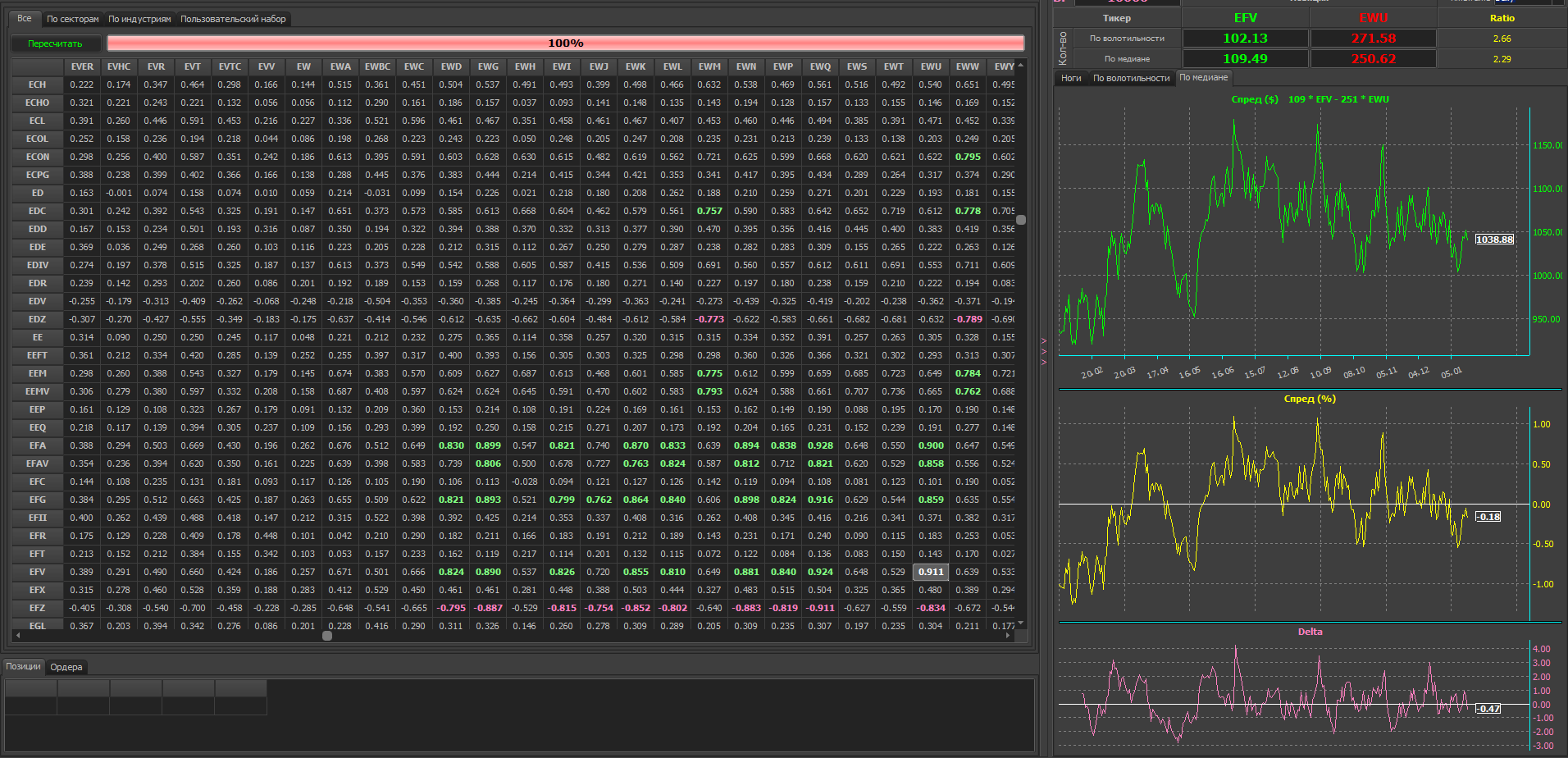Select the Пользовательский набор tab
Screen dimensions: 1568x758
[x=233, y=19]
